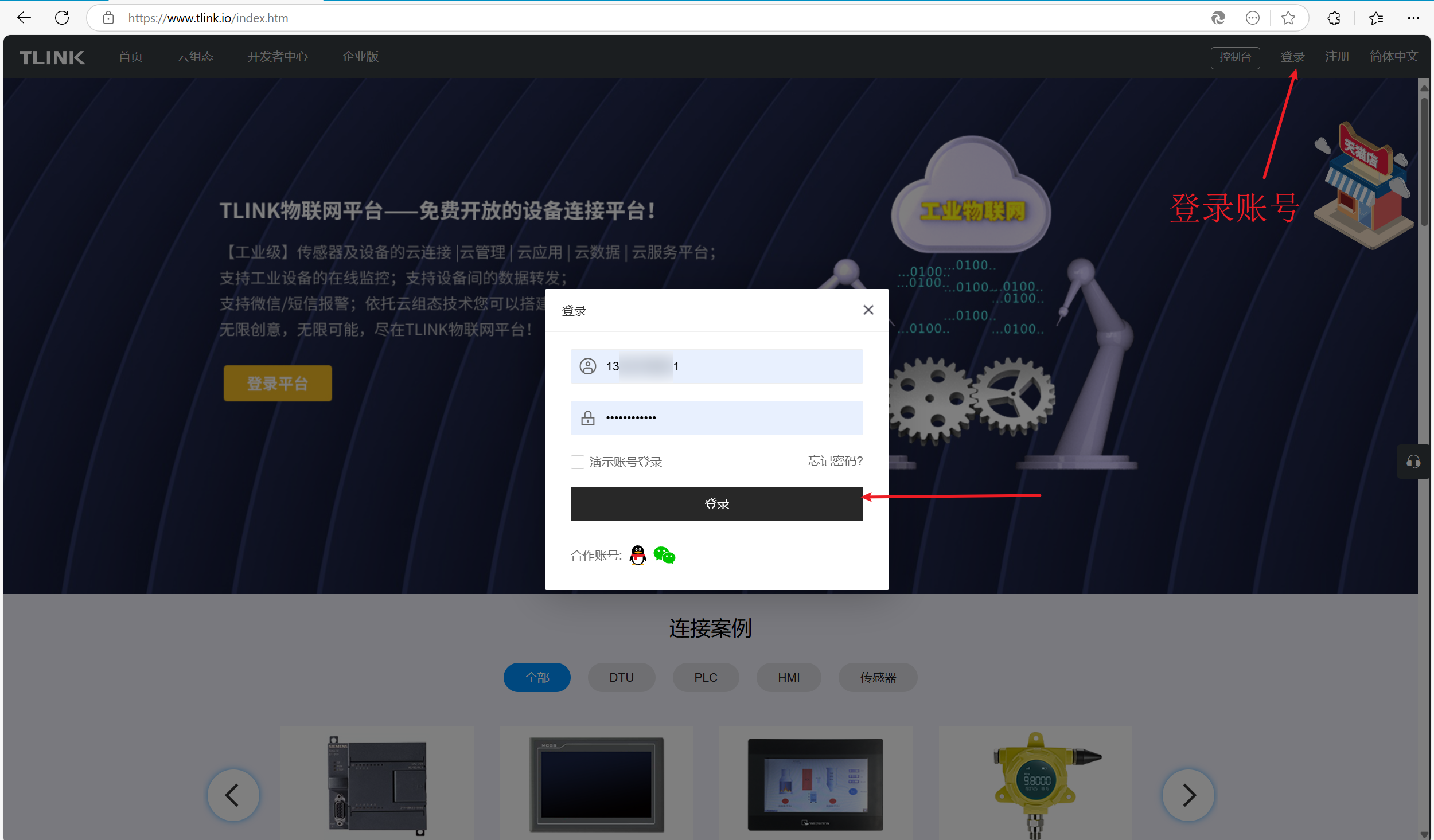Close the 登录 dialog with X

pos(868,310)
